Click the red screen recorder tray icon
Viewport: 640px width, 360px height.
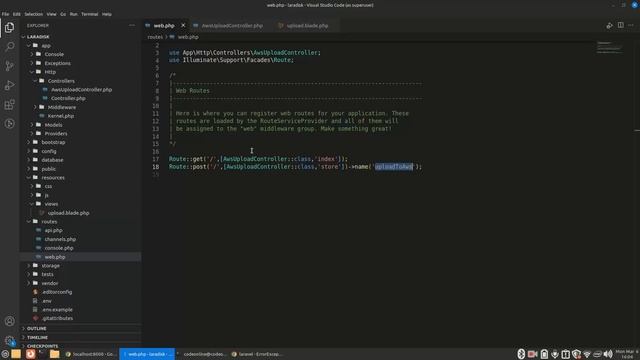pyautogui.click(x=532, y=354)
